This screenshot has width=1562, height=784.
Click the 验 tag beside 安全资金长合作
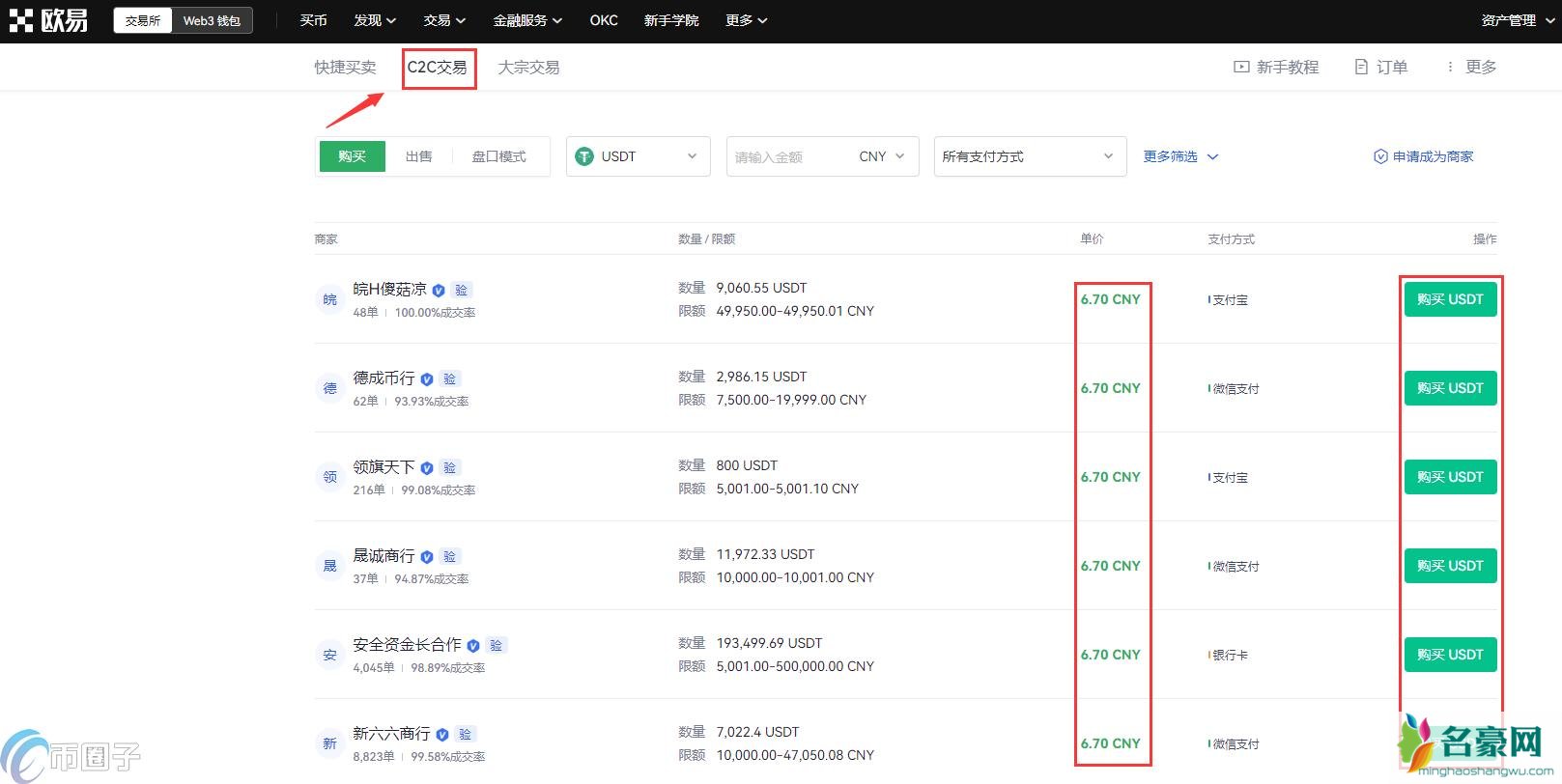496,645
